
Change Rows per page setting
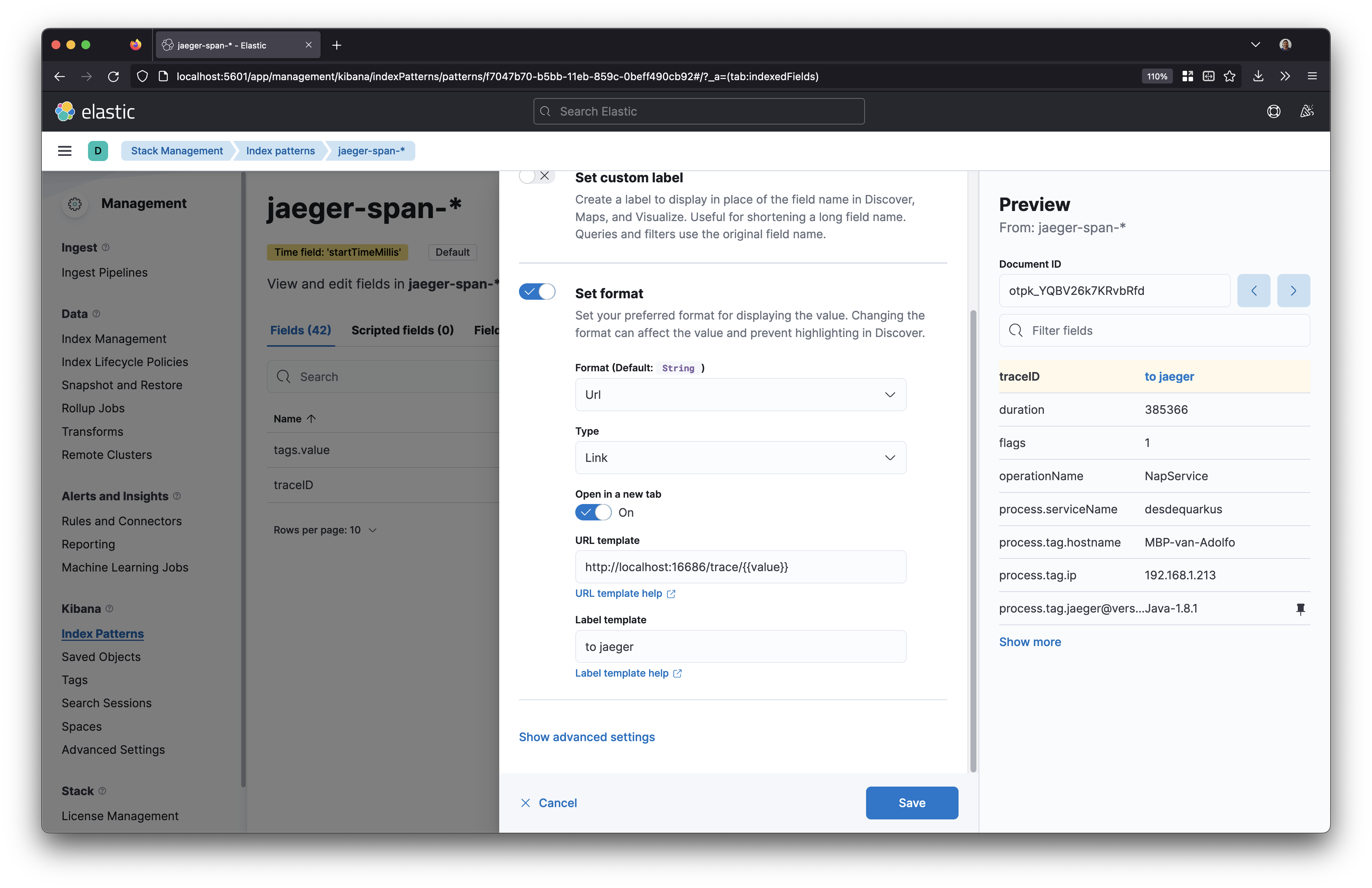click(325, 530)
